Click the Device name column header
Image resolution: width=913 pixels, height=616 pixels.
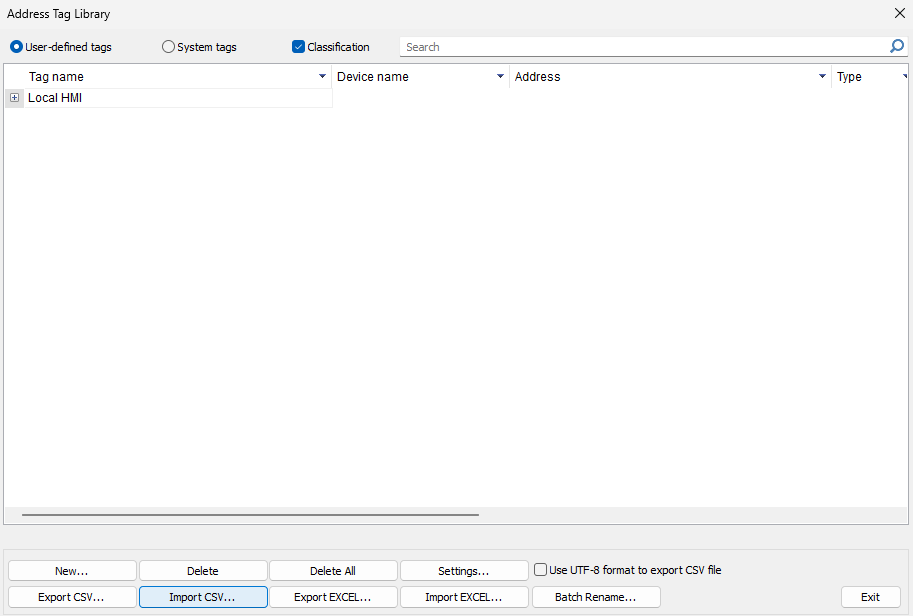pyautogui.click(x=420, y=76)
